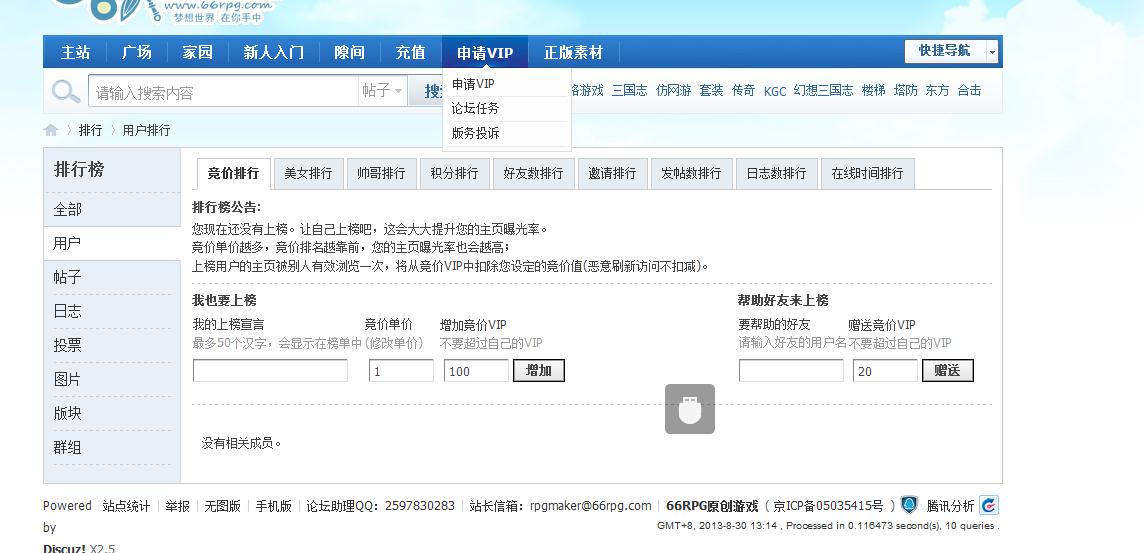1144x553 pixels.
Task: Click the 竞价单价 field showing 1
Action: pos(401,371)
